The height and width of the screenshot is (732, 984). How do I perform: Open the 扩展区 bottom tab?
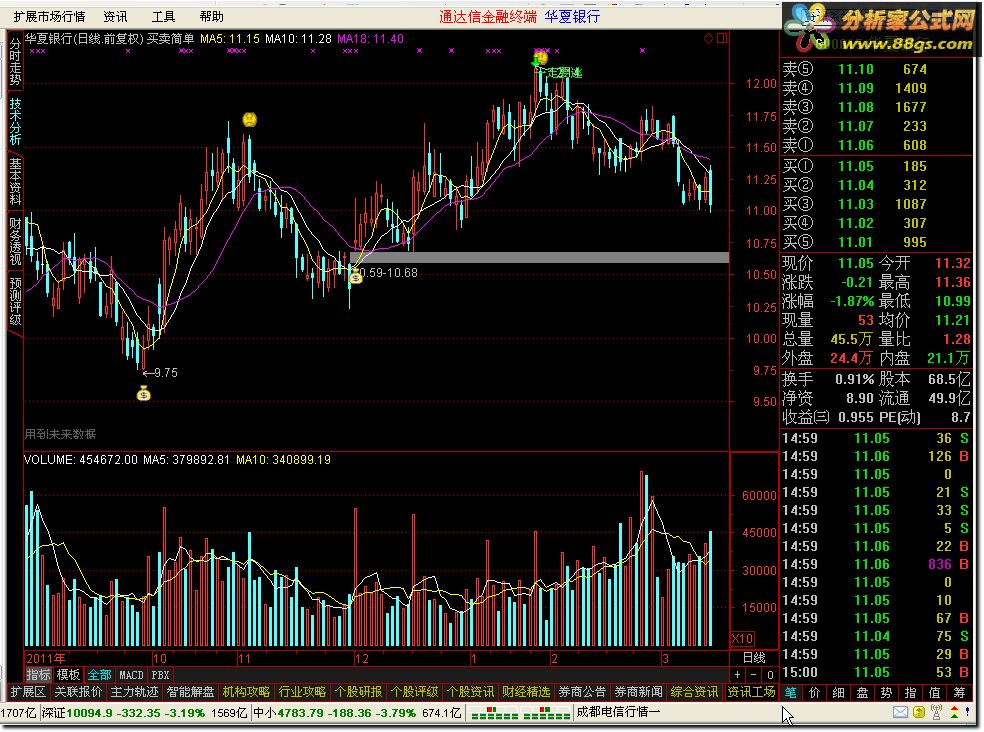point(28,692)
